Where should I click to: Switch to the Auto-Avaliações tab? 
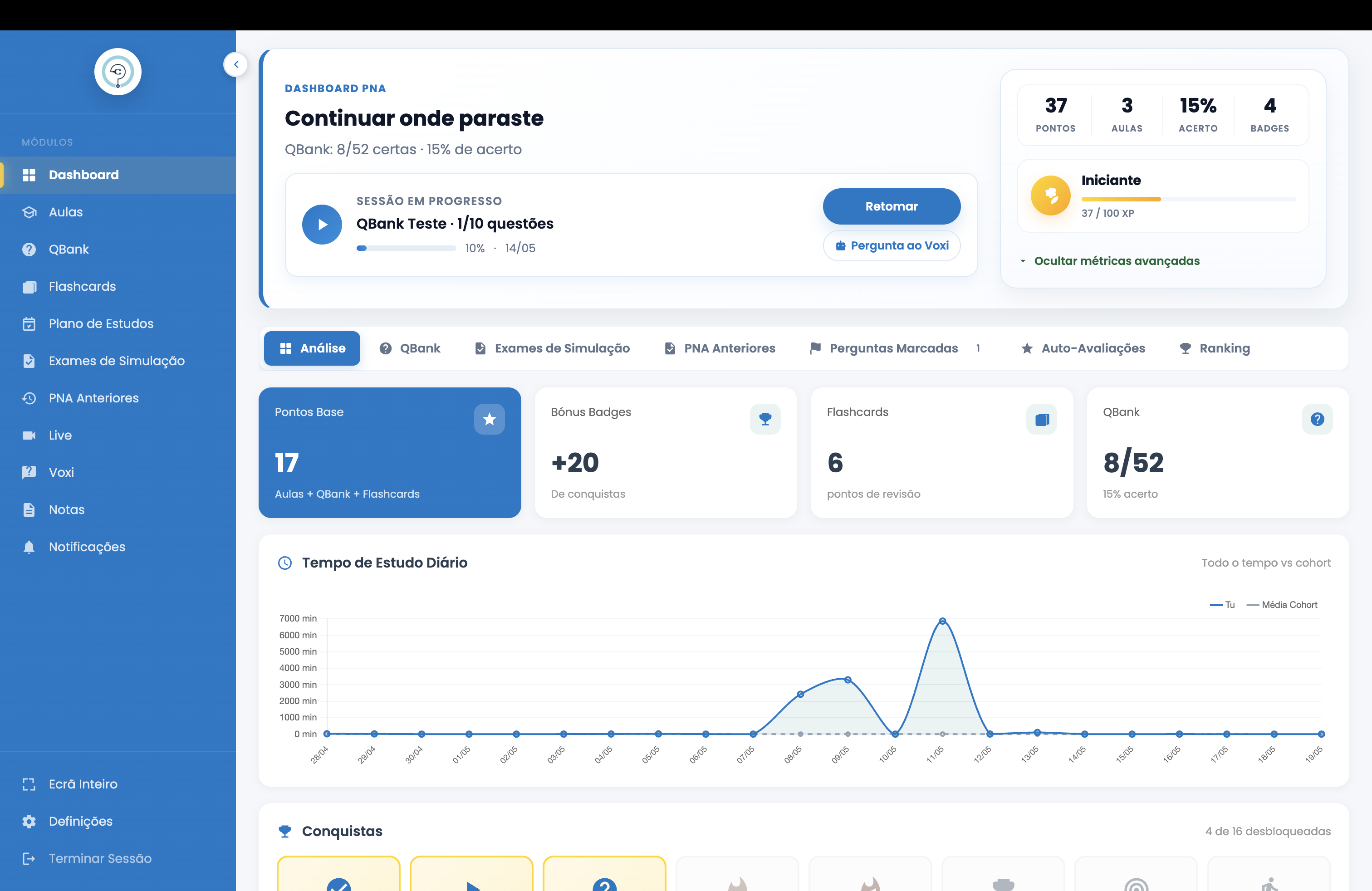pos(1083,348)
